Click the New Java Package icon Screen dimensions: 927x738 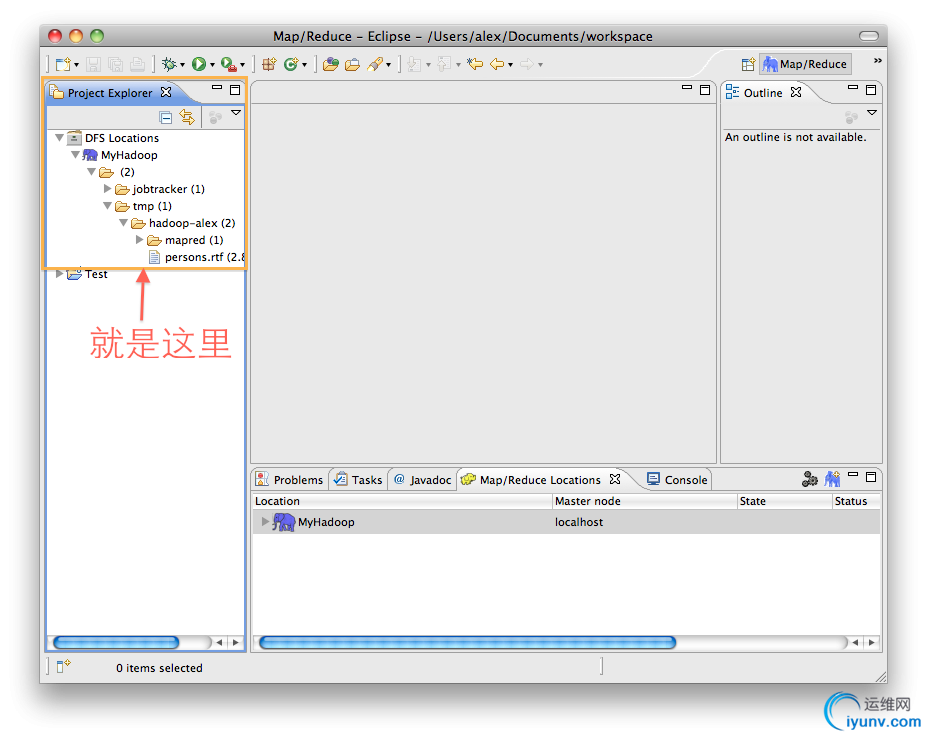(269, 64)
